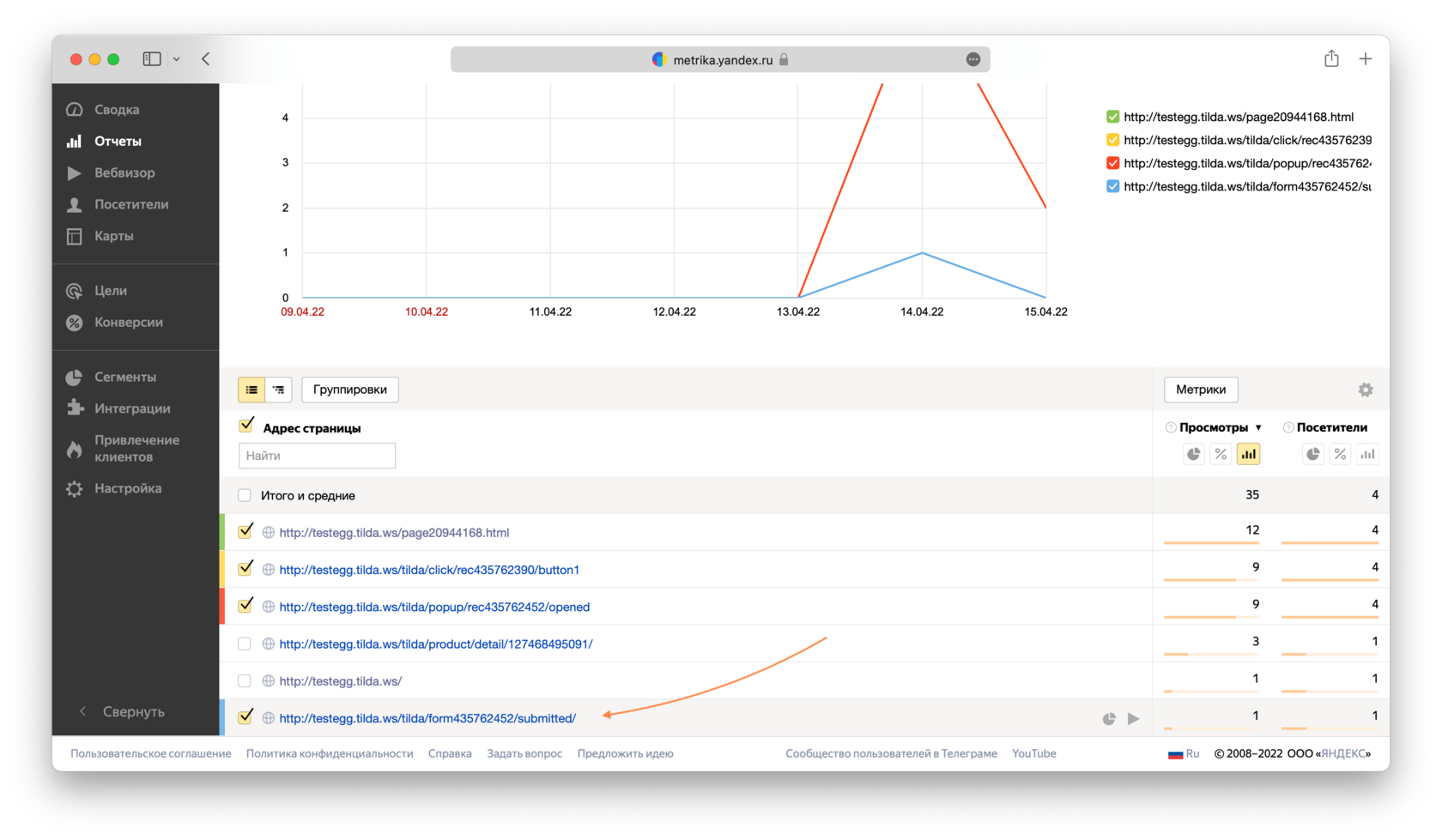Click the Карты icon in sidebar
This screenshot has height=840, width=1442.
coord(75,237)
